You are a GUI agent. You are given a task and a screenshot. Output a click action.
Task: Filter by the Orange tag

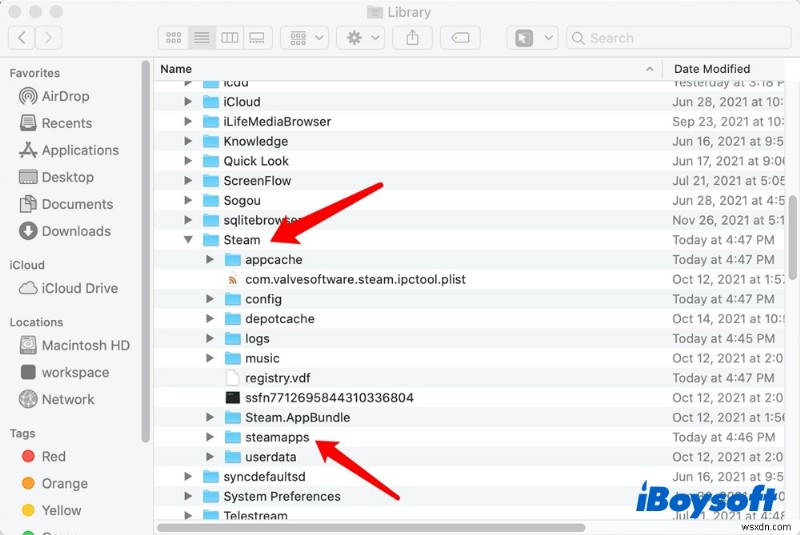[55, 483]
